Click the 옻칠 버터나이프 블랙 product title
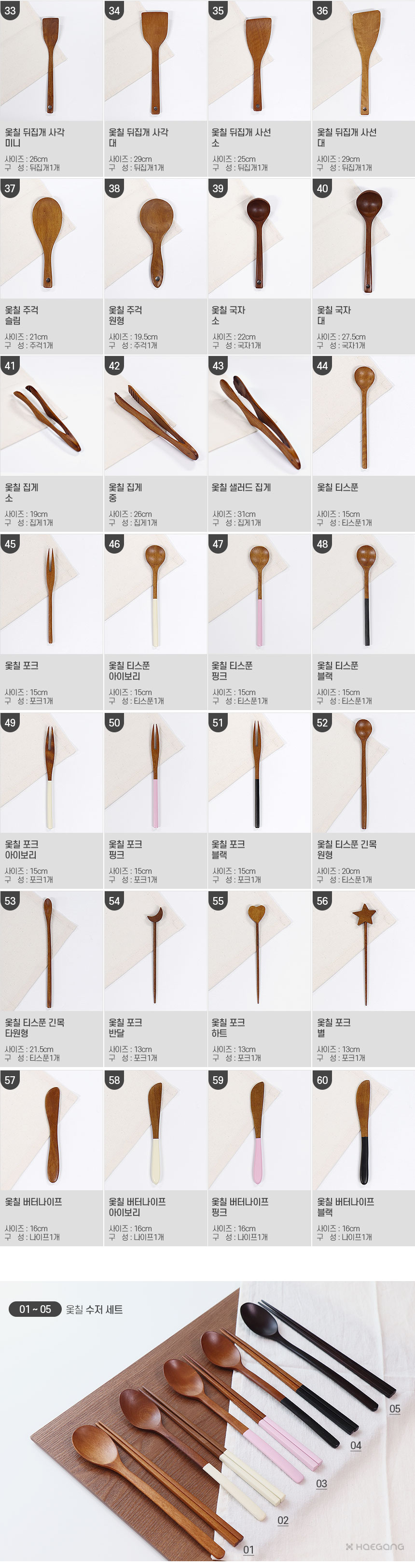 coord(346,1207)
